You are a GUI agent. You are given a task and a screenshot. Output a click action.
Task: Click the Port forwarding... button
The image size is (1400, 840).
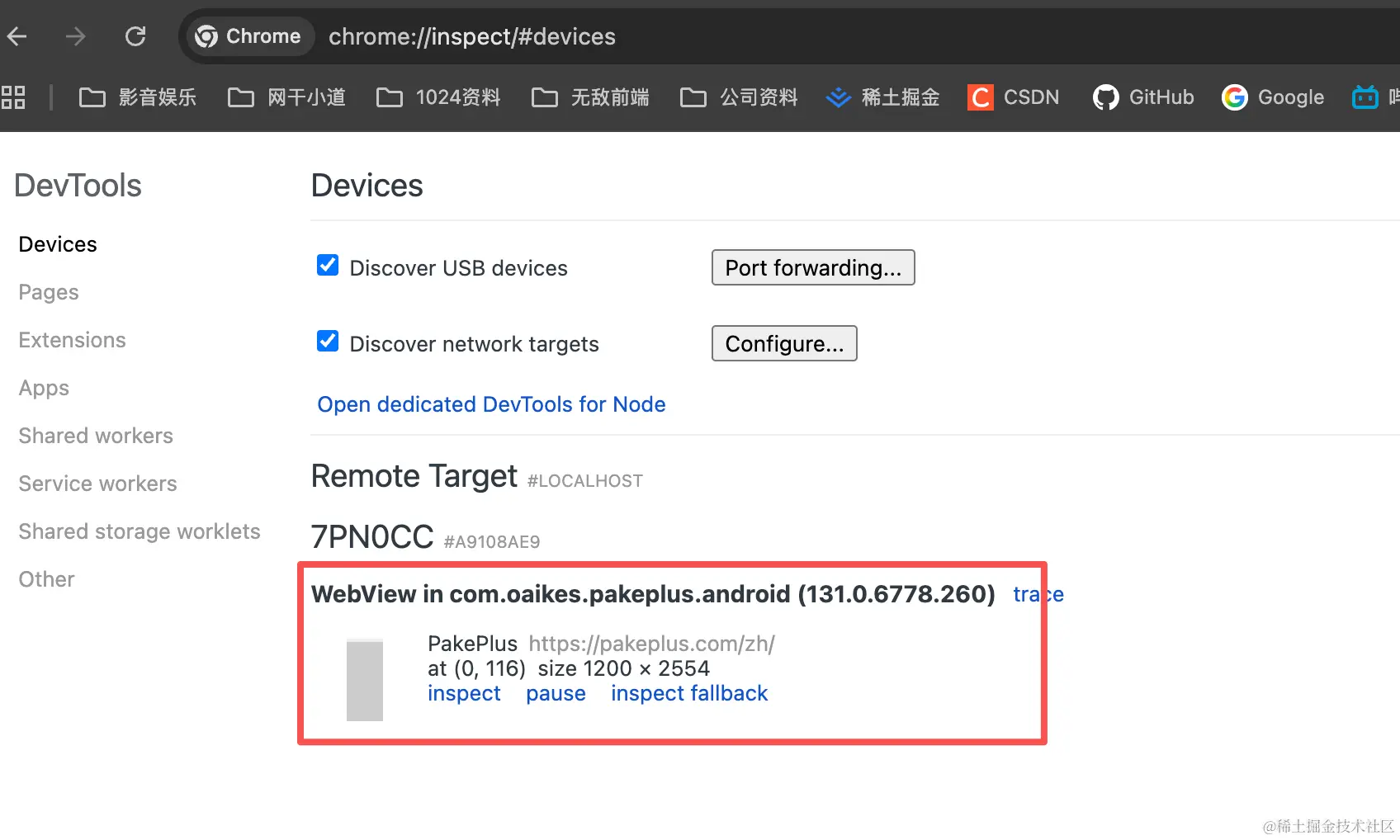[x=813, y=267]
